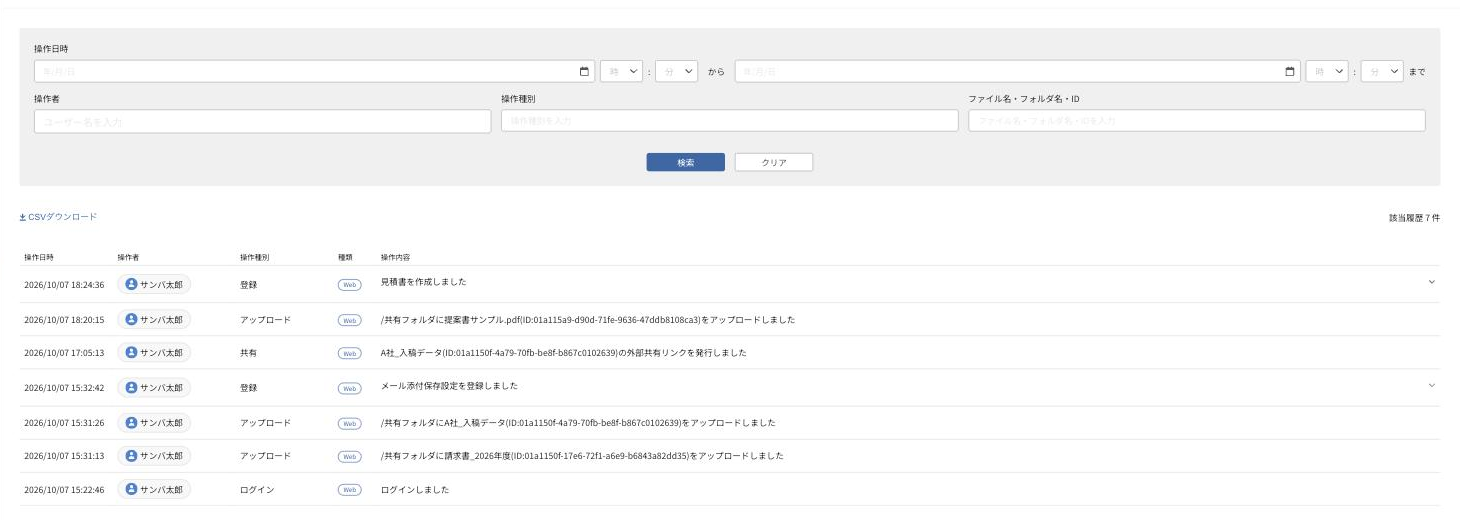Click the クリア clear button
Image resolution: width=1460 pixels, height=520 pixels.
pos(773,162)
